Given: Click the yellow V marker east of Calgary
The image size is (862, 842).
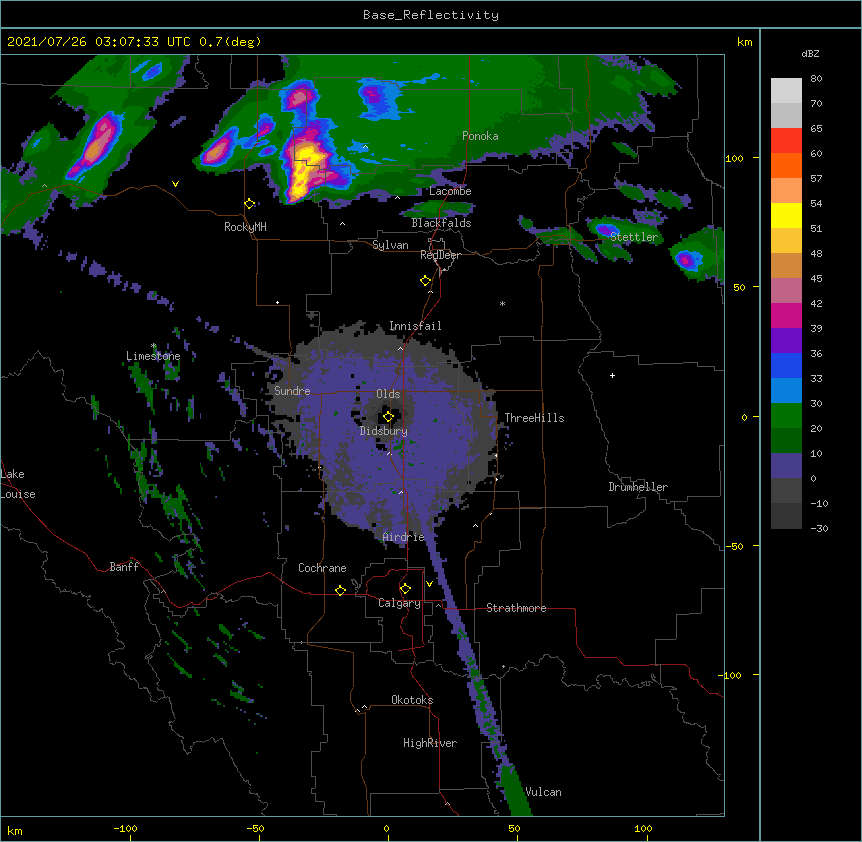Looking at the screenshot, I should [x=429, y=584].
